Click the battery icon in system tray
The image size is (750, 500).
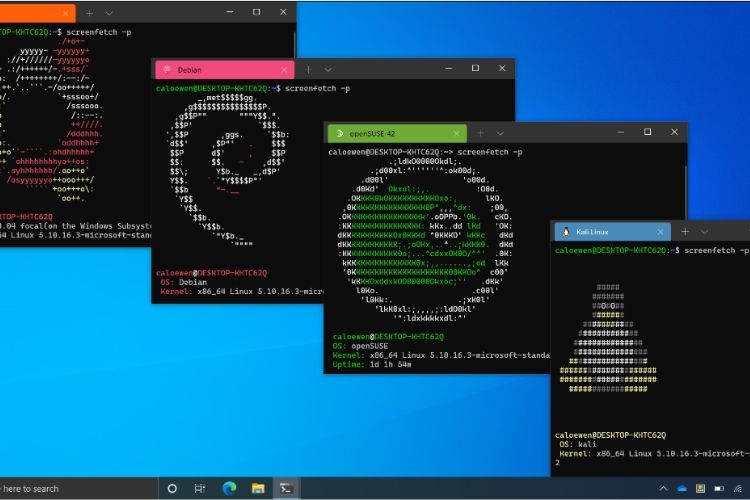(719, 489)
